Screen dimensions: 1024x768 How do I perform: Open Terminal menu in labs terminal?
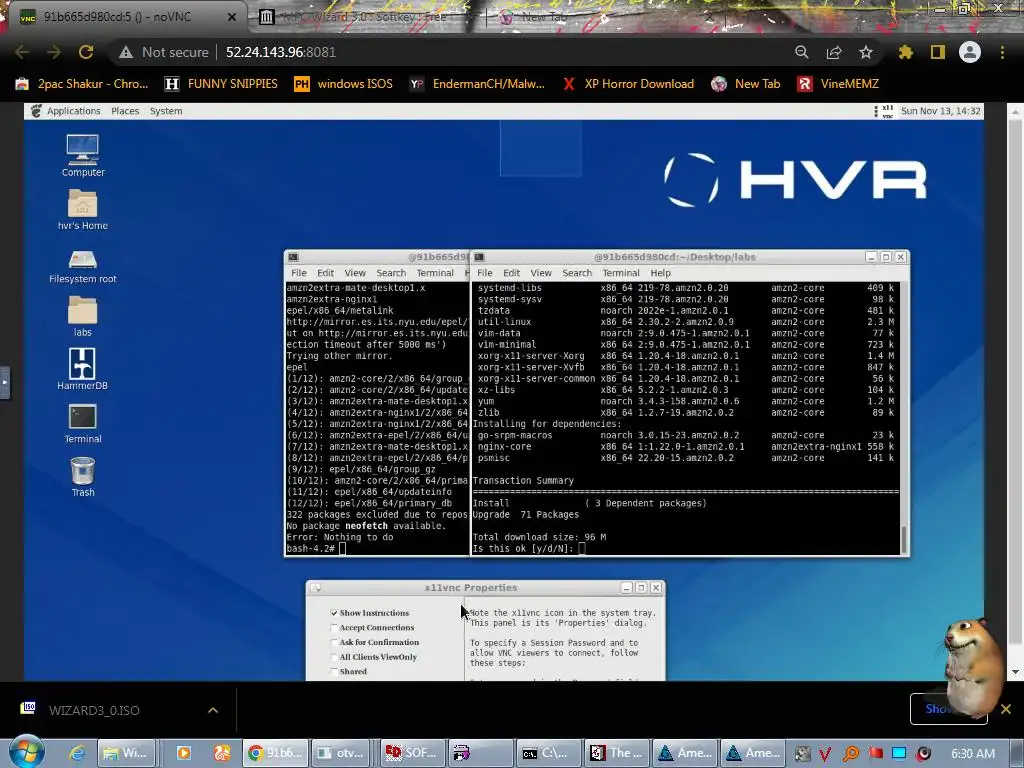pos(621,273)
